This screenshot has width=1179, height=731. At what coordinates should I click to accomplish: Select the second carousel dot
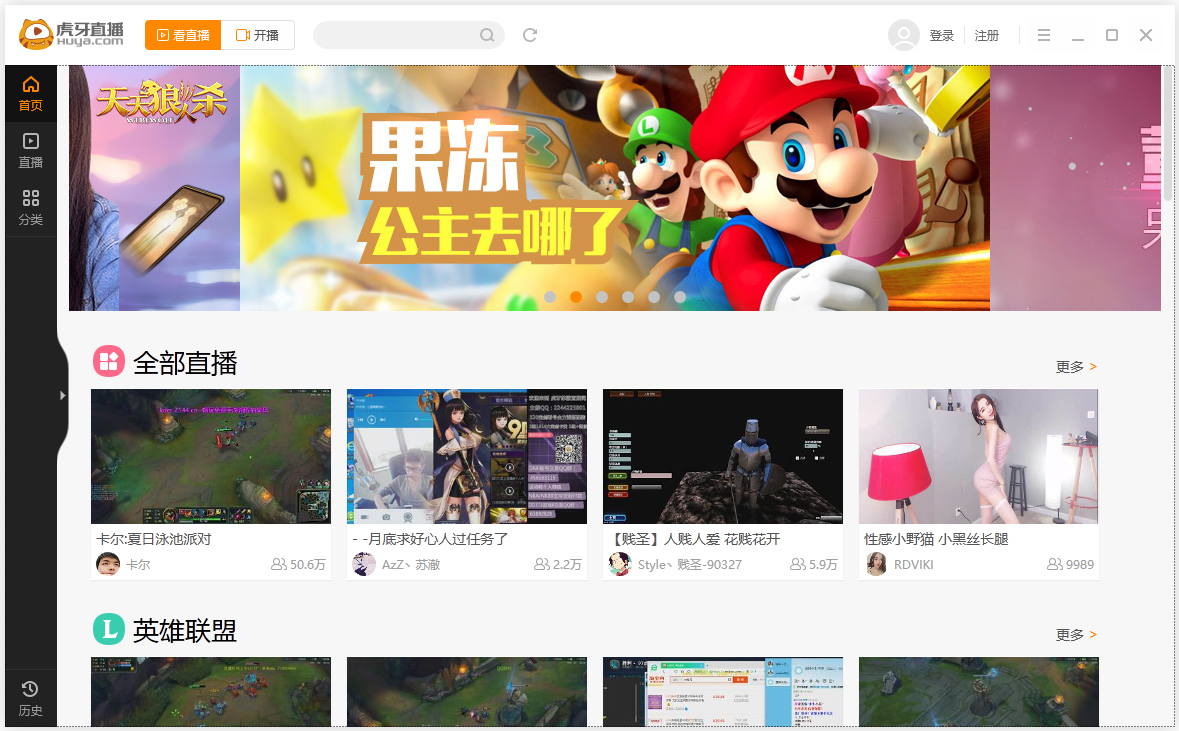[x=576, y=297]
